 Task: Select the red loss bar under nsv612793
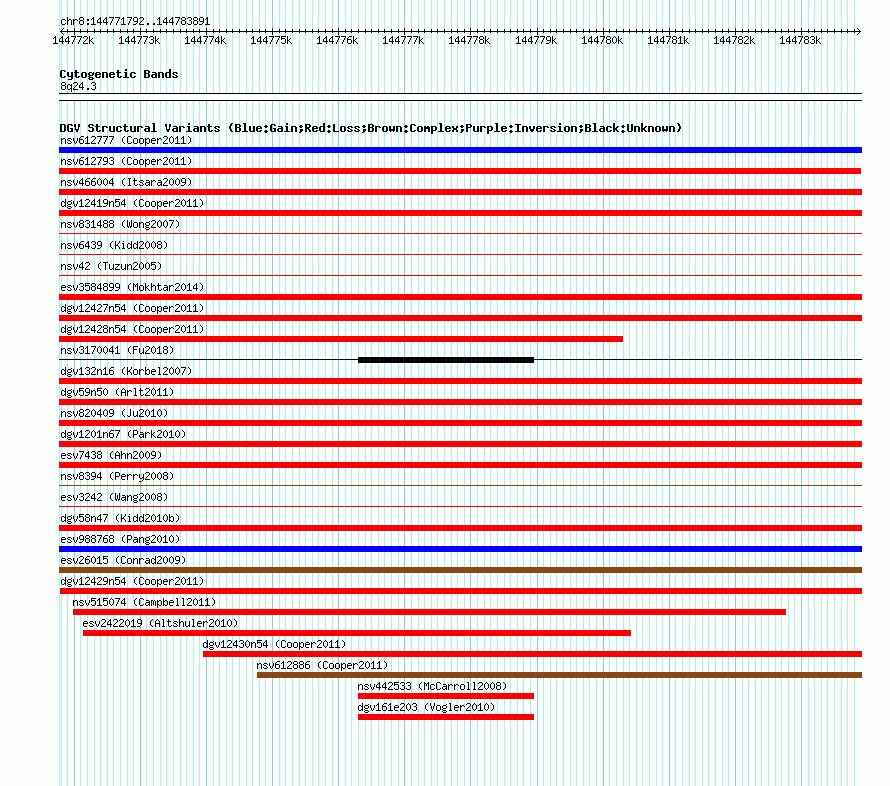coord(460,171)
